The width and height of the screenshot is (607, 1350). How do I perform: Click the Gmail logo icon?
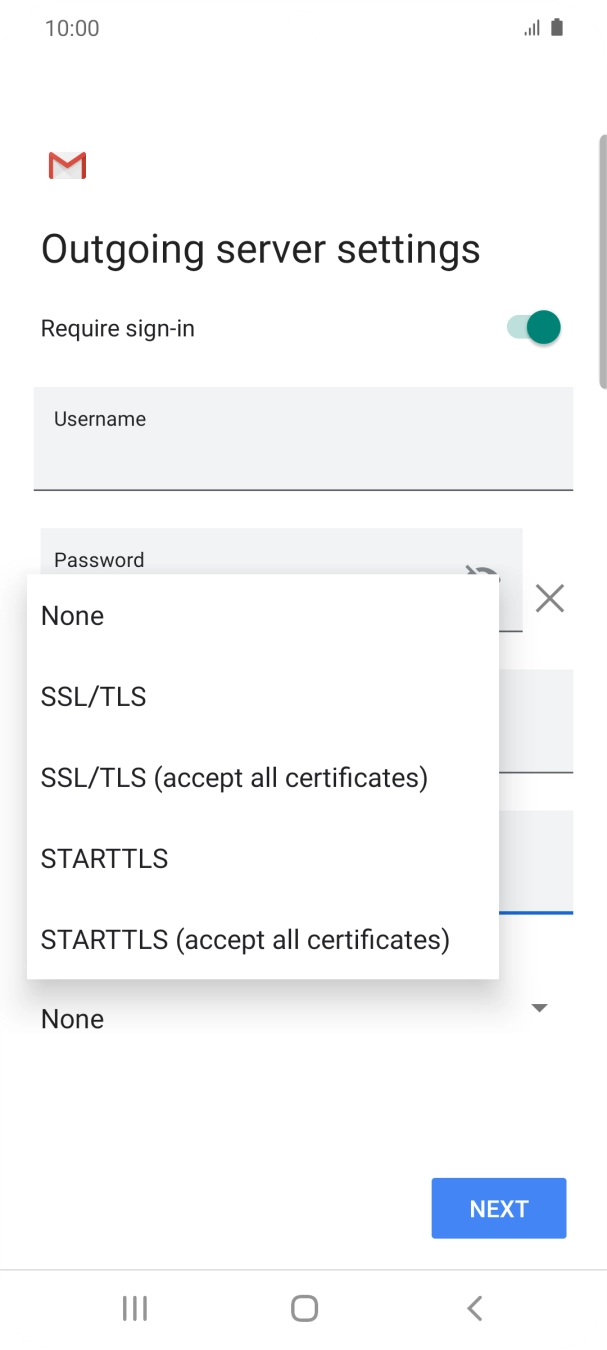point(67,165)
